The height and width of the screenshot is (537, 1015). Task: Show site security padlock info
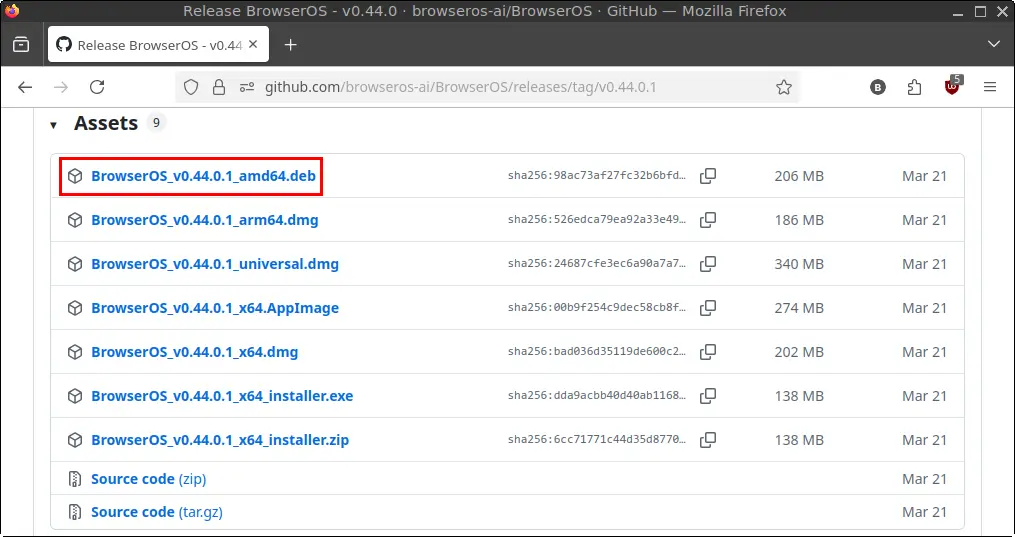point(219,87)
